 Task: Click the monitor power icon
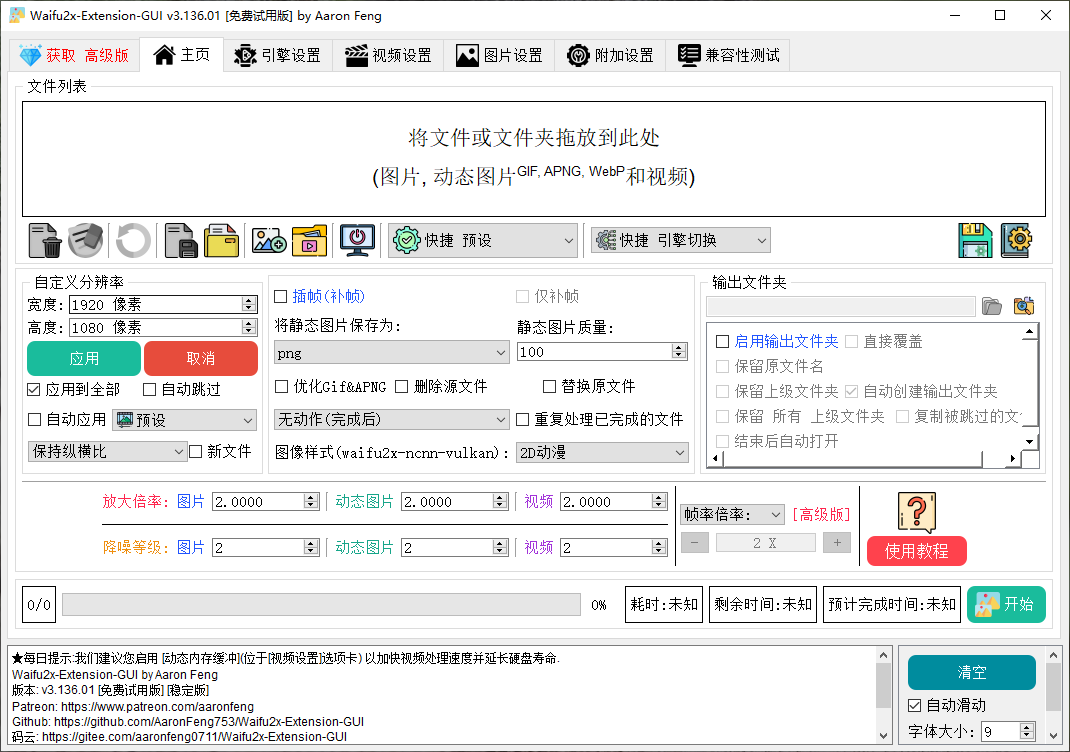pyautogui.click(x=358, y=240)
